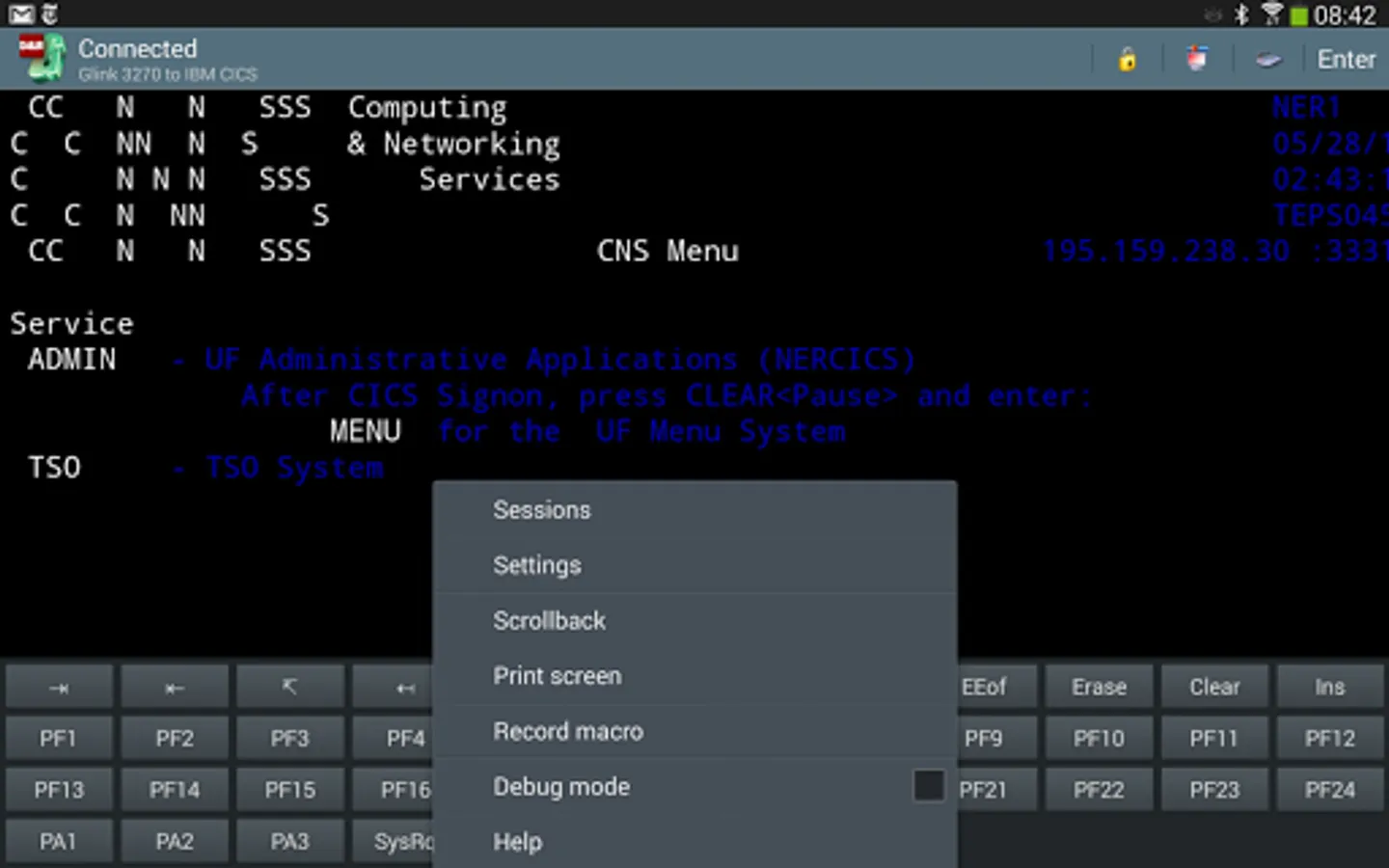The height and width of the screenshot is (868, 1389).
Task: Tap the PF23 function key
Action: coord(1214,791)
